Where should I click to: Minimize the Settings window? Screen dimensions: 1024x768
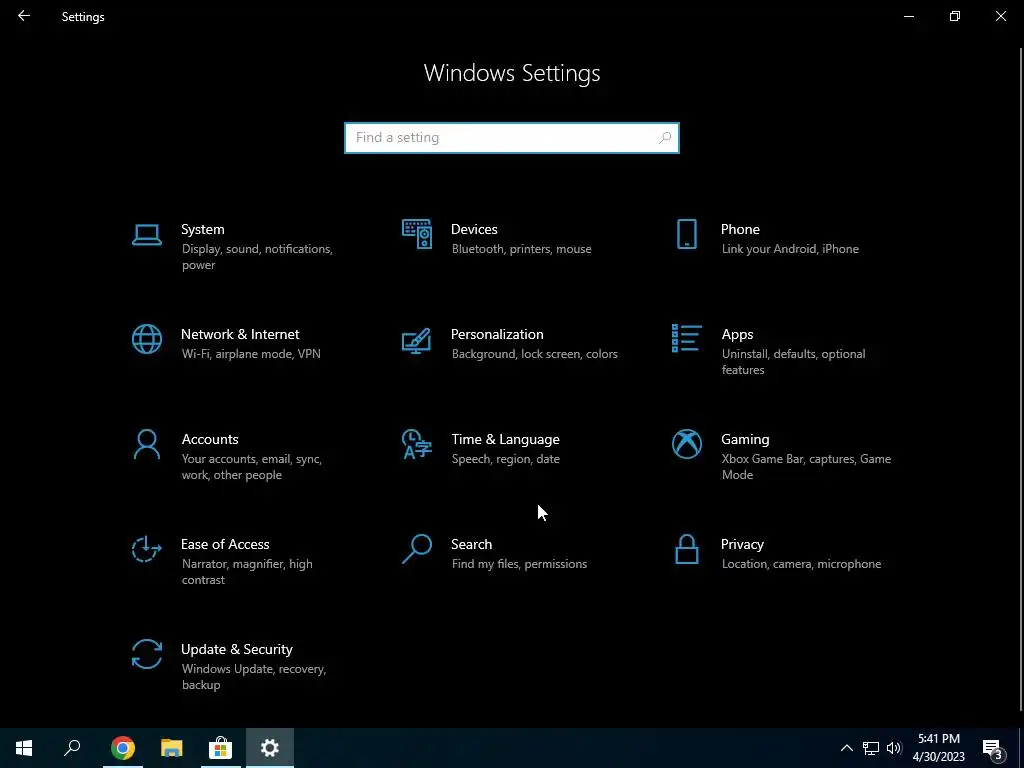click(x=908, y=16)
